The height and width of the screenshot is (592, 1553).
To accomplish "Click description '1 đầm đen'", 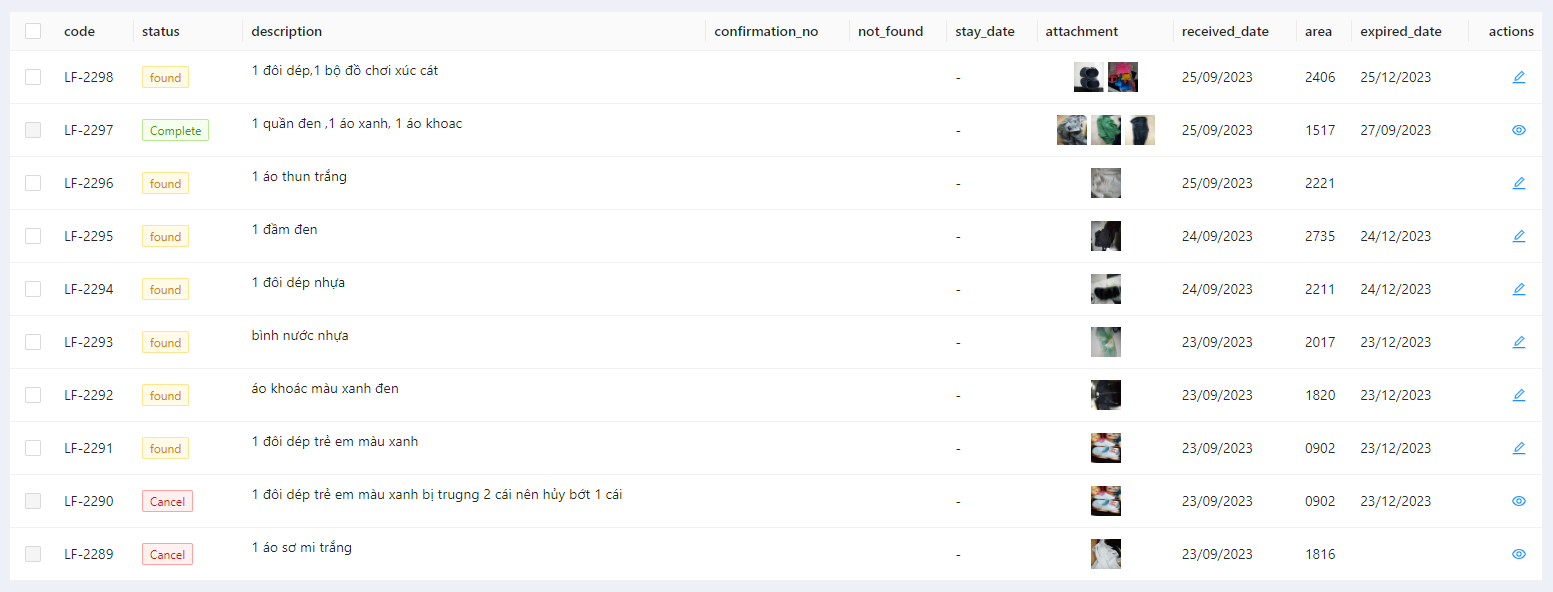I will pyautogui.click(x=284, y=230).
